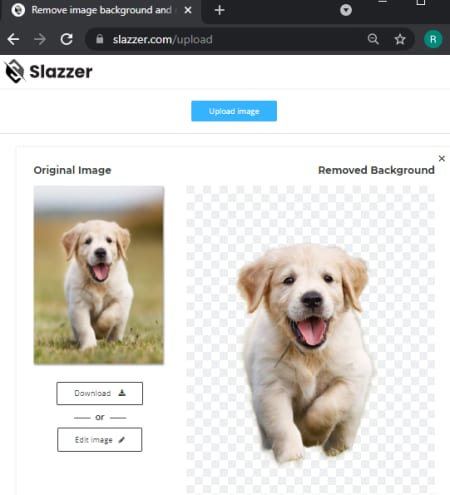450x495 pixels.
Task: Click the Edit image button
Action: point(100,440)
